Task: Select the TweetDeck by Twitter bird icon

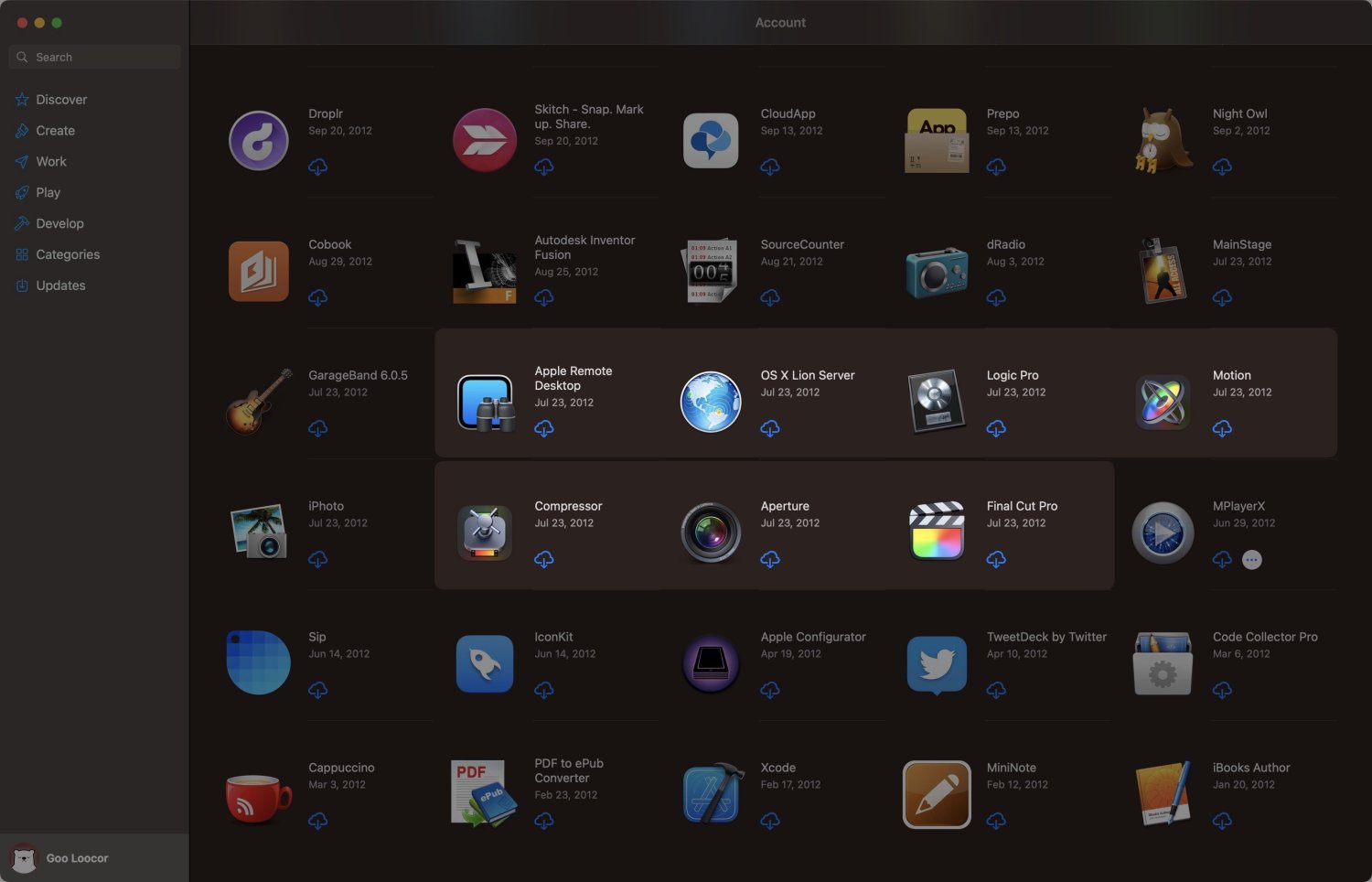Action: pyautogui.click(x=937, y=663)
